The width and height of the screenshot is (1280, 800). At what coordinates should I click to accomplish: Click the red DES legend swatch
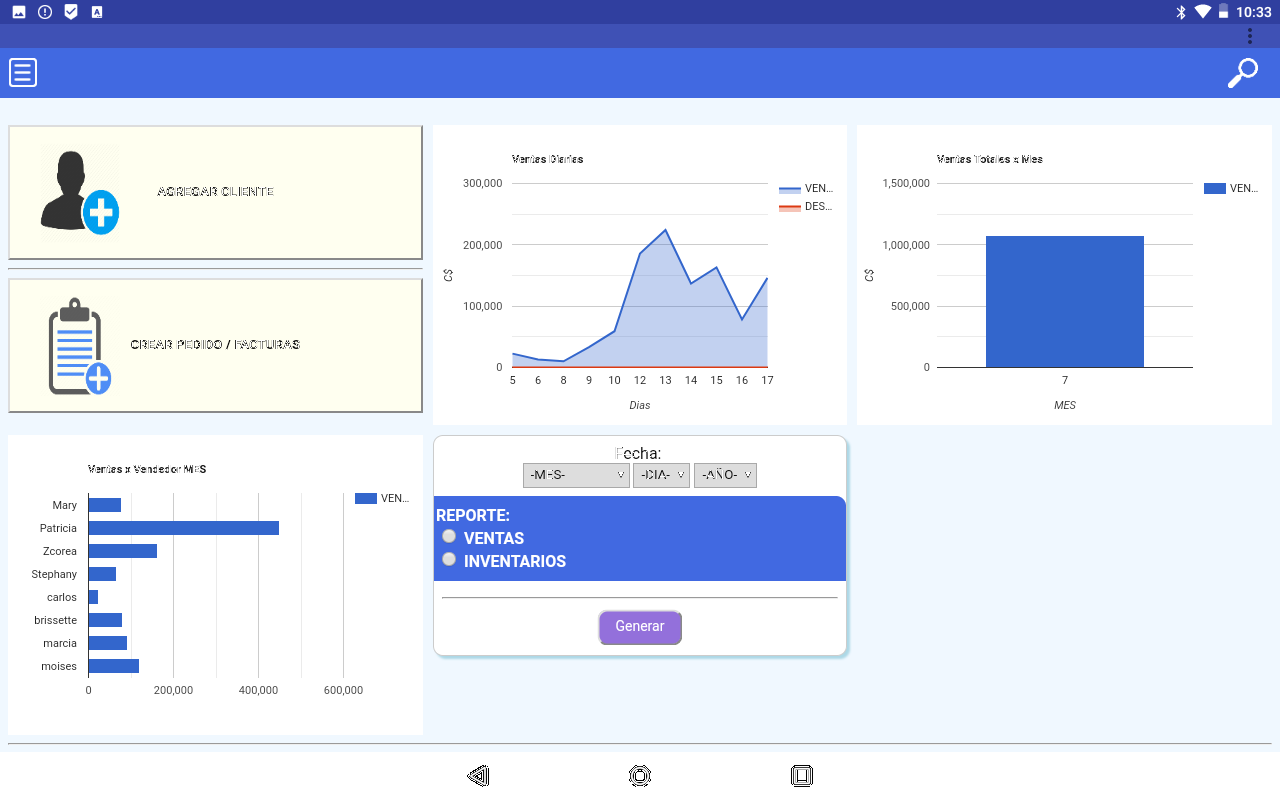point(790,207)
